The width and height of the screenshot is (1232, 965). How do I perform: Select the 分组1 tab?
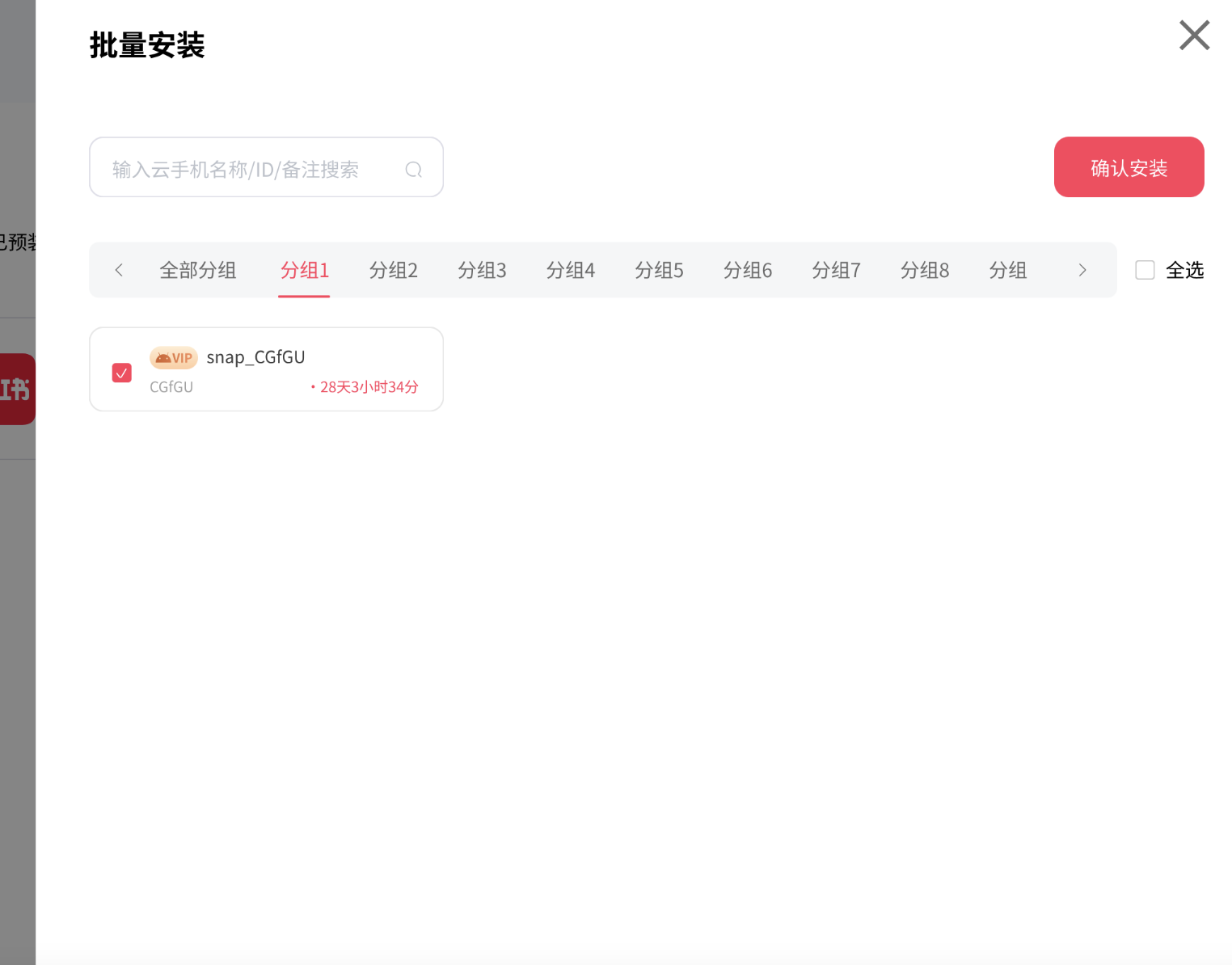point(304,270)
